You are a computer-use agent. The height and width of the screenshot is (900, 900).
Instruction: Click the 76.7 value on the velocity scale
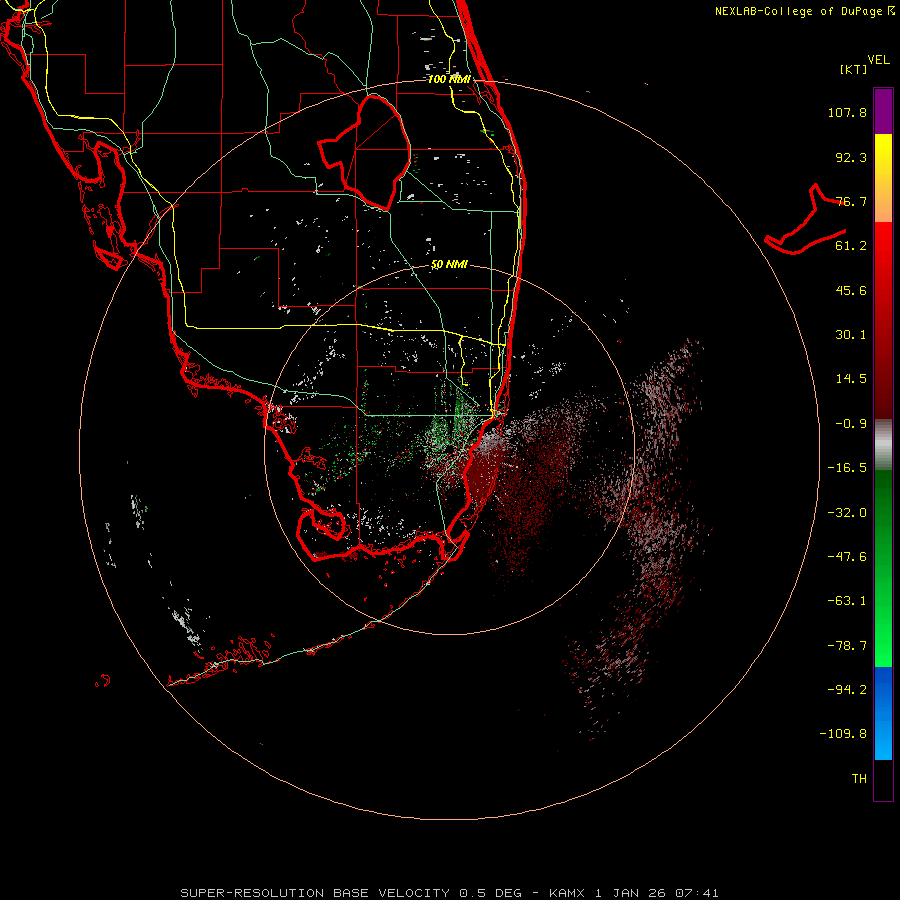[851, 201]
